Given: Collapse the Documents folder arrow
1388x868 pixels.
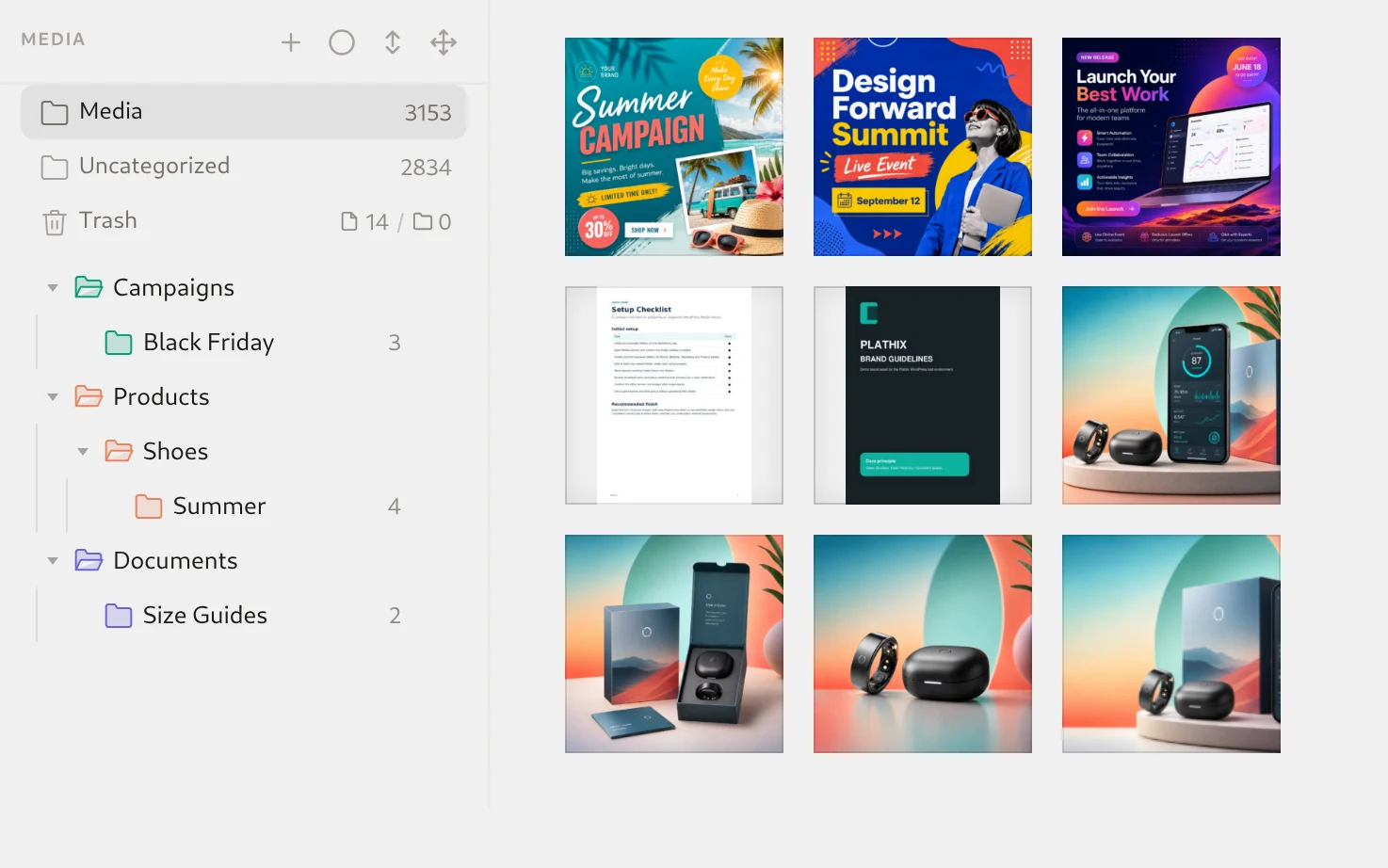Looking at the screenshot, I should pos(53,561).
